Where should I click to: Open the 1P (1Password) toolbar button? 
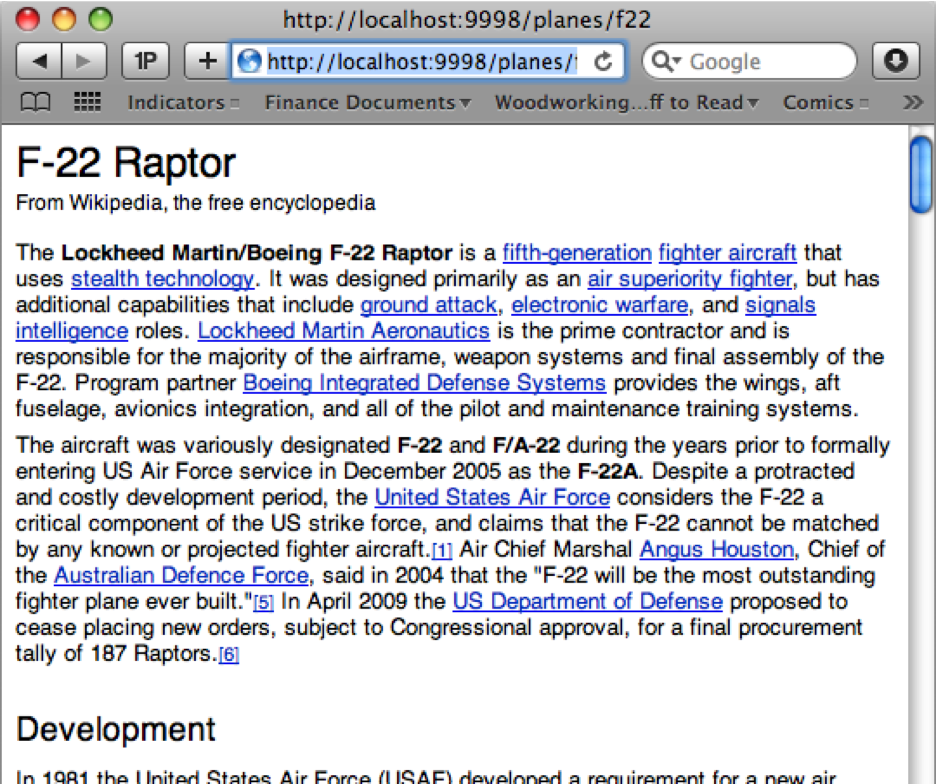pyautogui.click(x=146, y=61)
